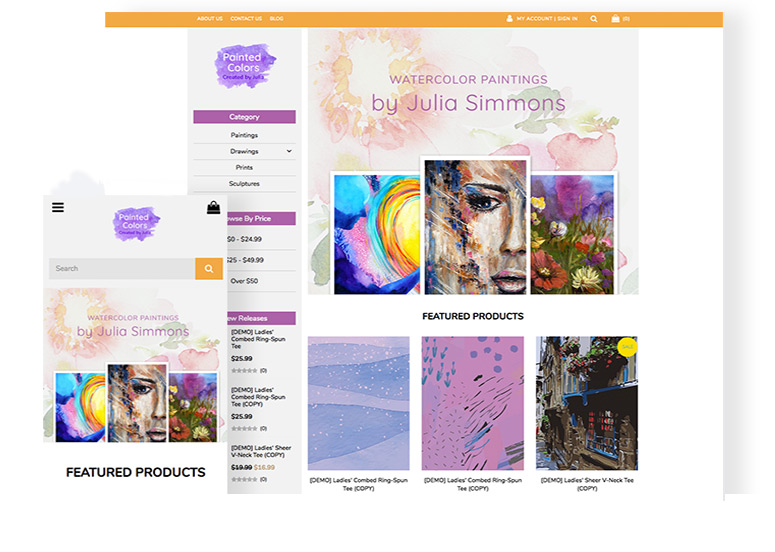Focus the mobile Search input field
The height and width of the screenshot is (552, 775).
(x=122, y=268)
